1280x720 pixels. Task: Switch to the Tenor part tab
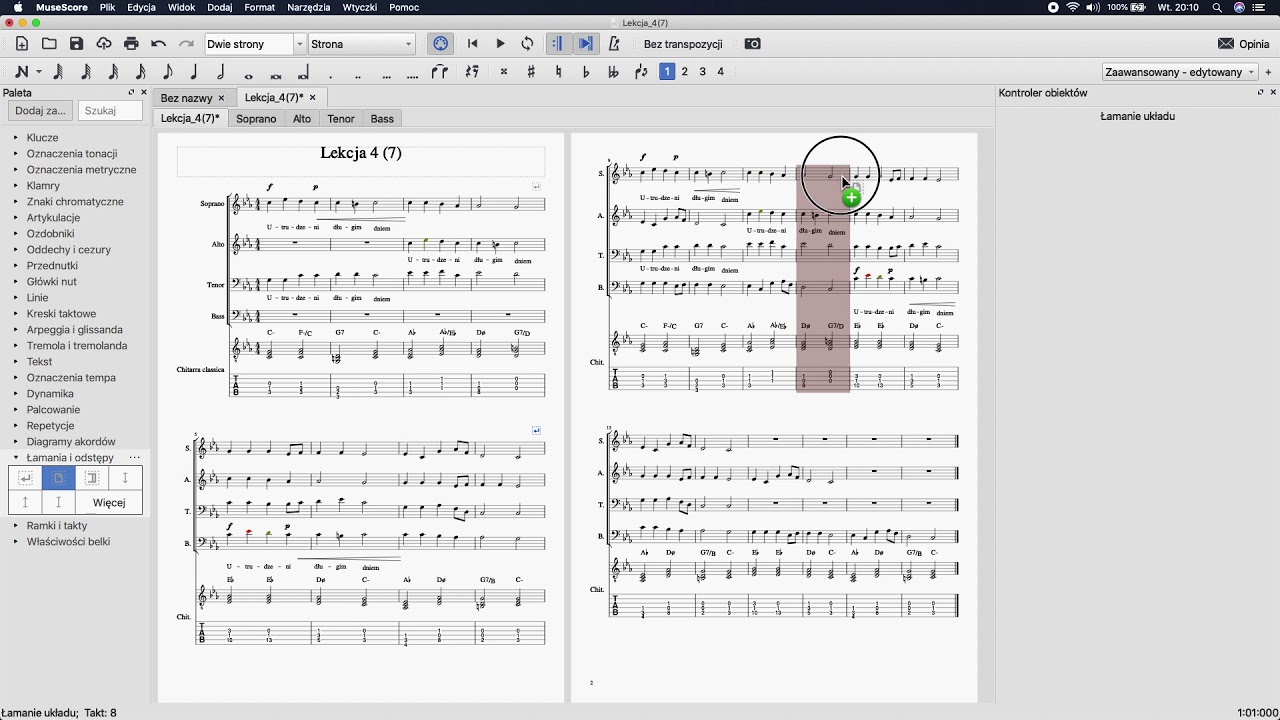(341, 118)
